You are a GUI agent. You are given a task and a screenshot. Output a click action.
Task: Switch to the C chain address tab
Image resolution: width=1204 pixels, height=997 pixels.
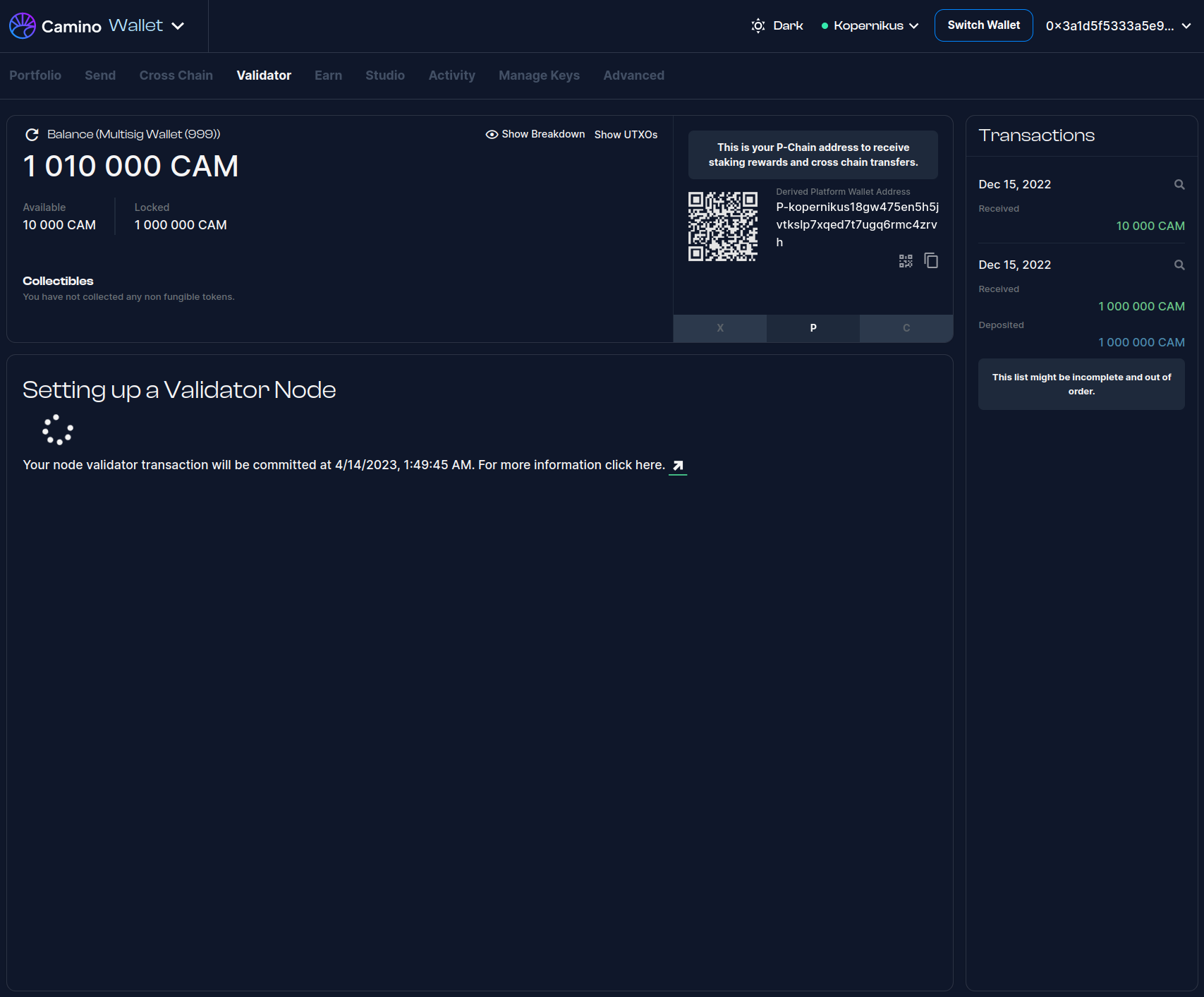tap(906, 328)
